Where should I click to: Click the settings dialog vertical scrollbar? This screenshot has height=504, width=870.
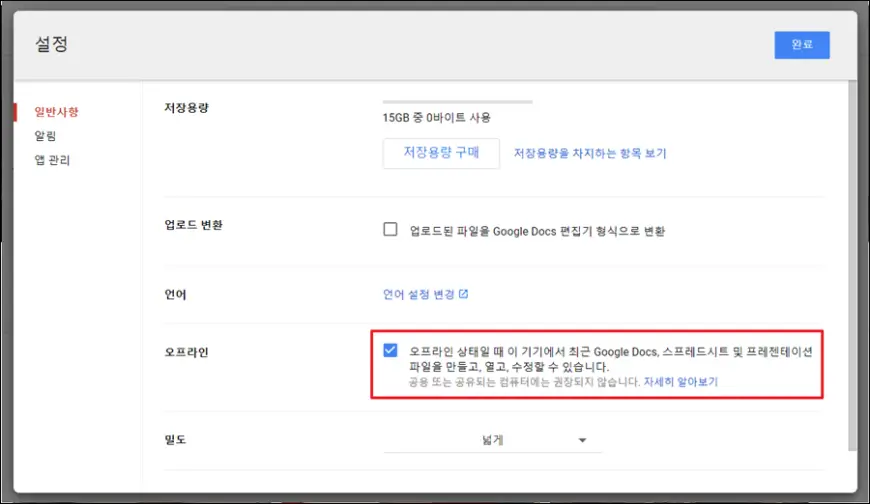click(x=853, y=266)
